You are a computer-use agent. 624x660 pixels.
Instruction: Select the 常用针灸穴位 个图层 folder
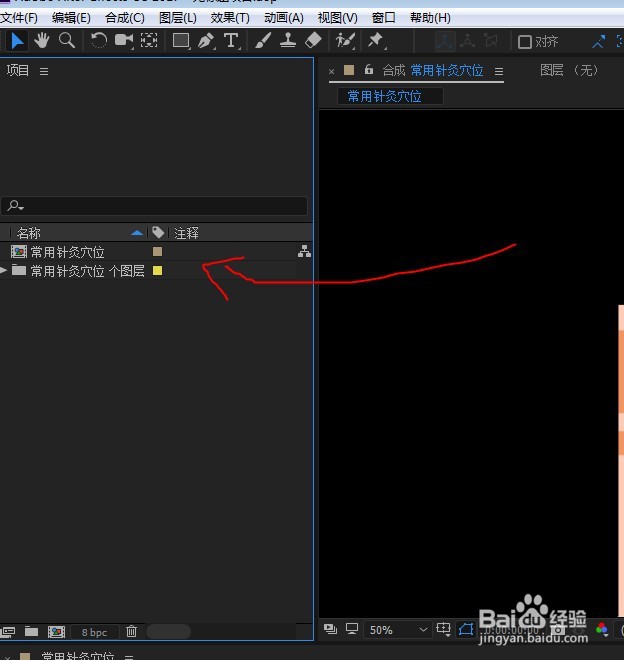(88, 271)
